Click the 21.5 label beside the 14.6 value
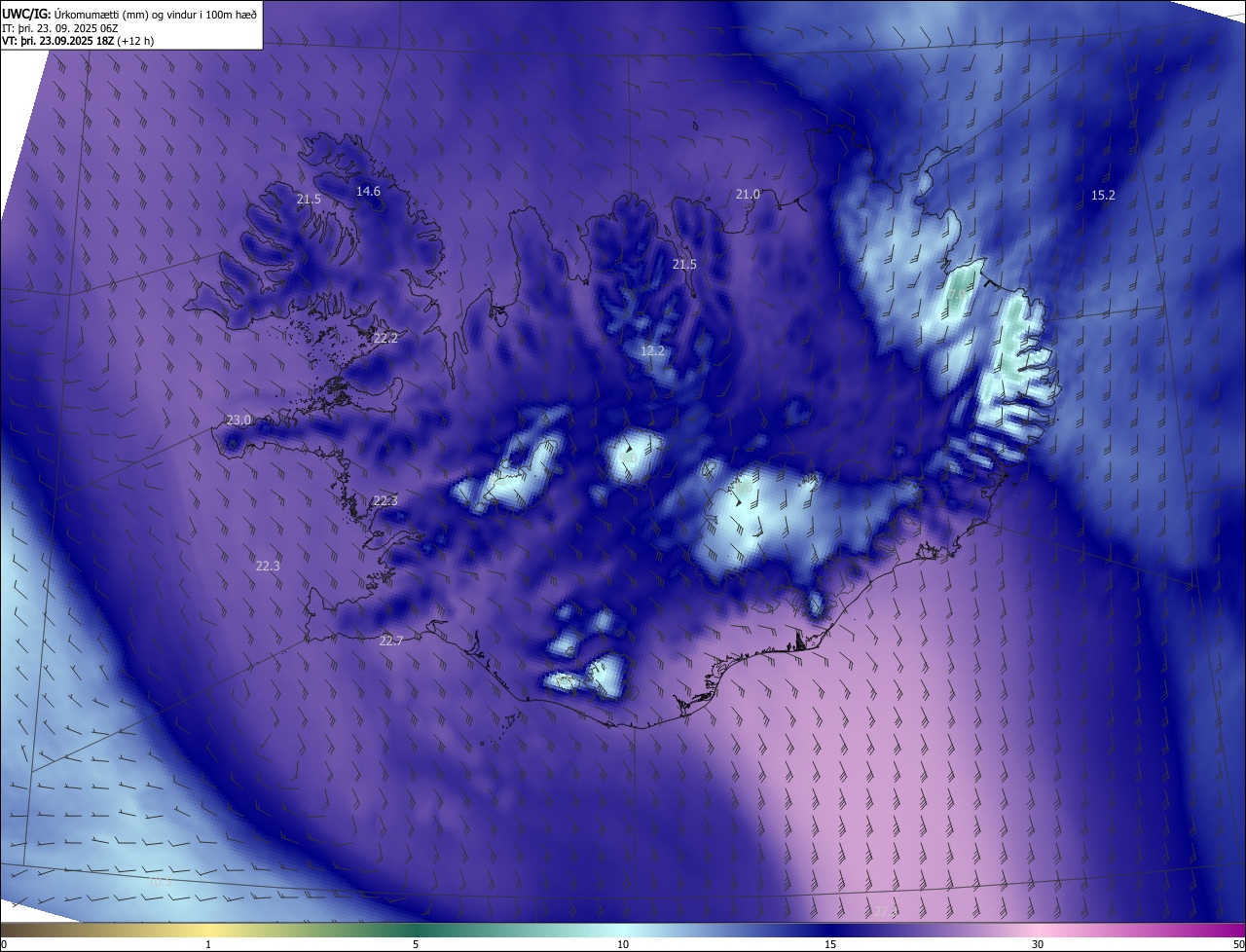This screenshot has width=1246, height=952. 309,200
